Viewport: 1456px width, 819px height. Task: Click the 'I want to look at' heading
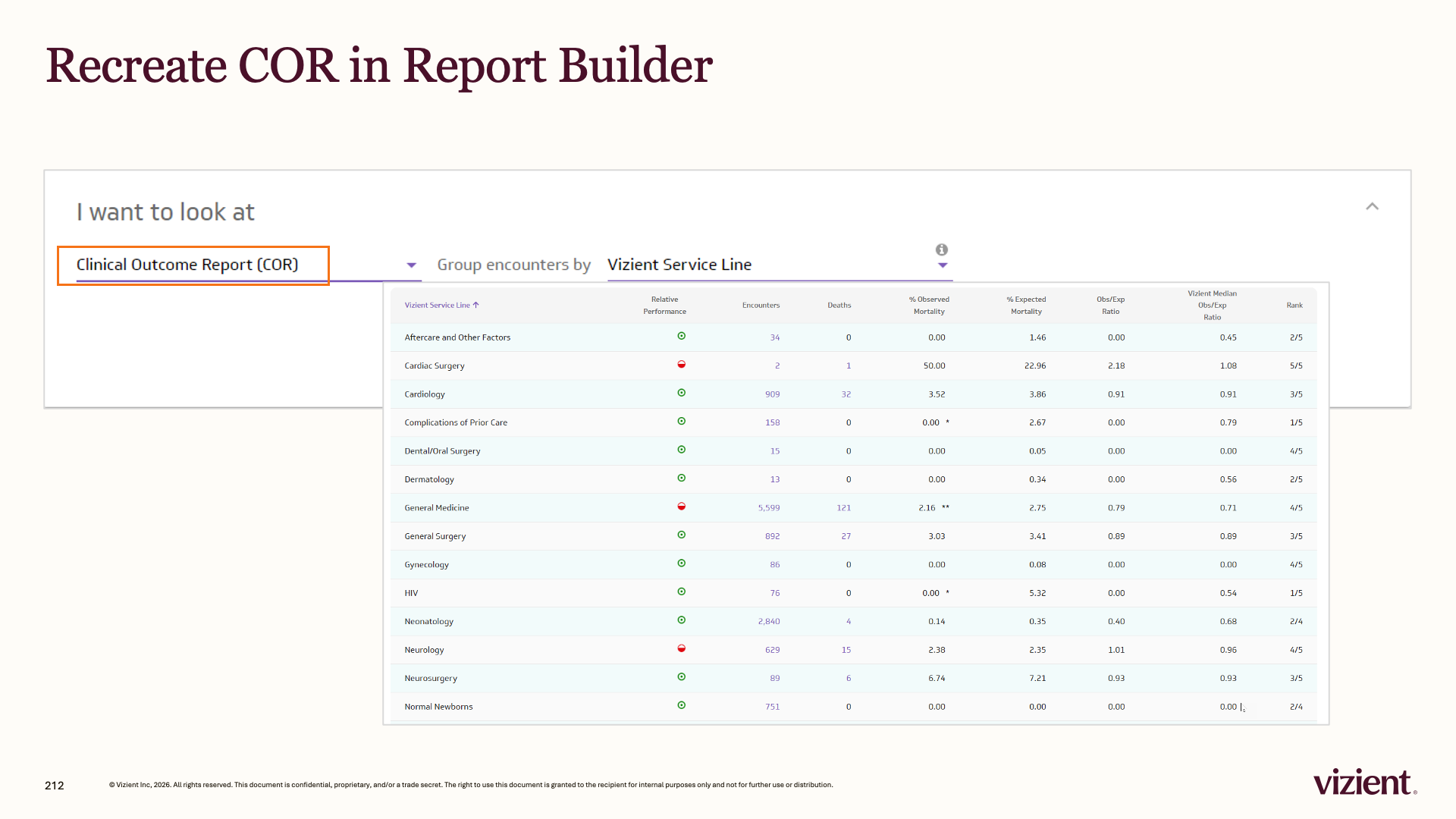165,212
